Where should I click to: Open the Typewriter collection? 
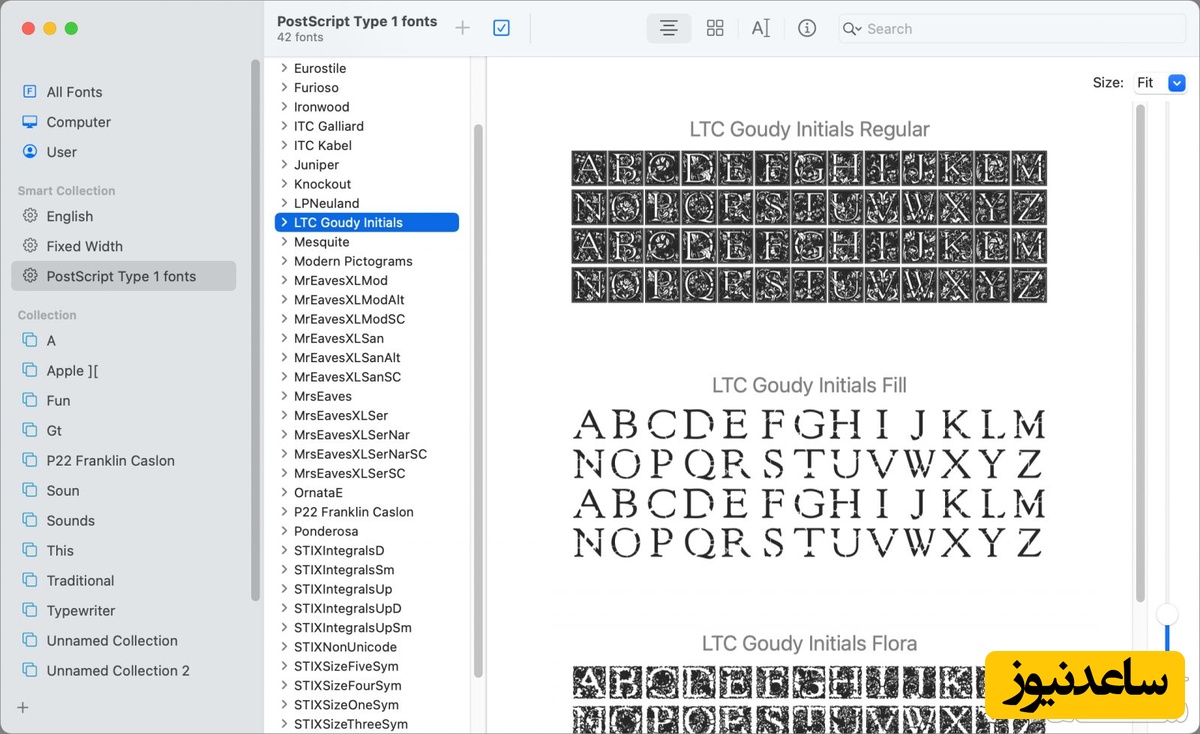[x=80, y=611]
